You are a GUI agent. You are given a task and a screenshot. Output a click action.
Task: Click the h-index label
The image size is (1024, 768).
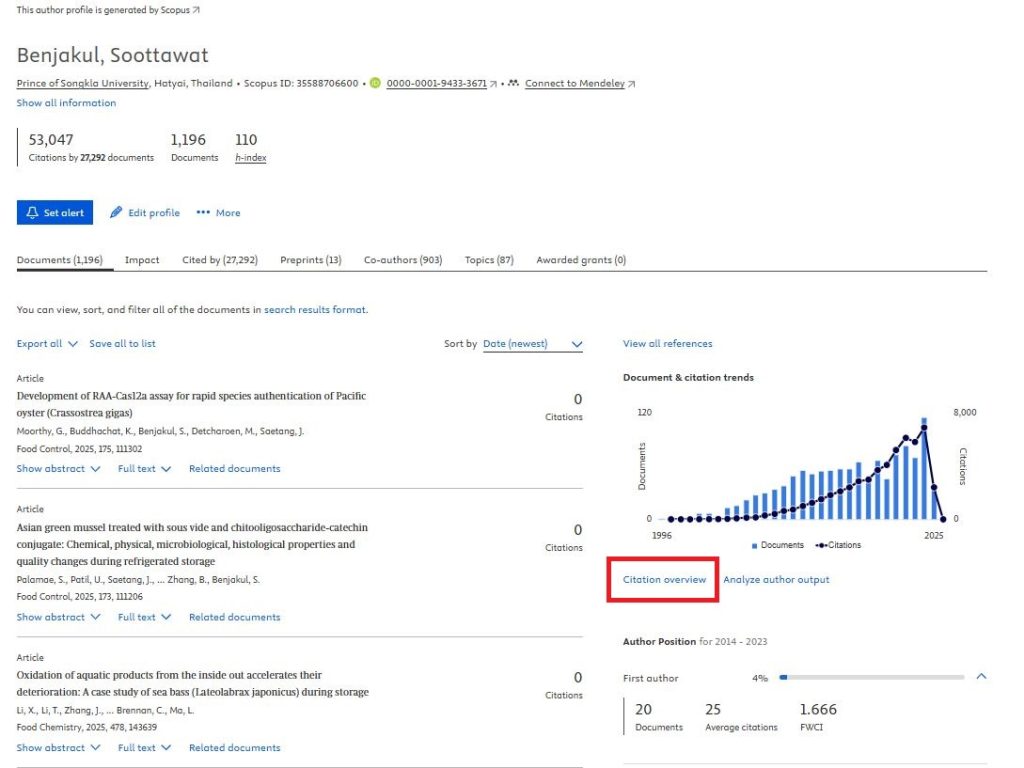point(250,158)
